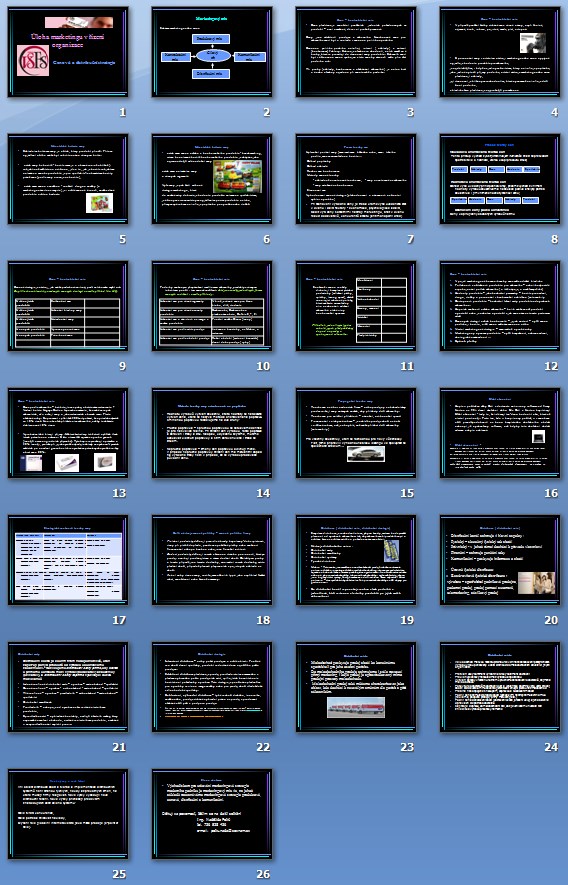This screenshot has width=568, height=885.
Task: Select slide 9 containing a five-row table
Action: (x=68, y=306)
